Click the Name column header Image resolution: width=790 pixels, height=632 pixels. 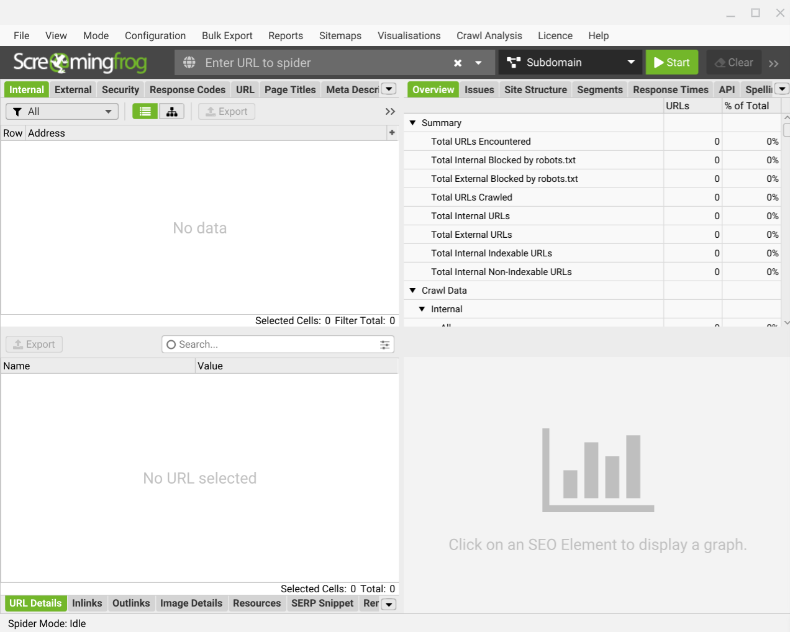pyautogui.click(x=98, y=366)
